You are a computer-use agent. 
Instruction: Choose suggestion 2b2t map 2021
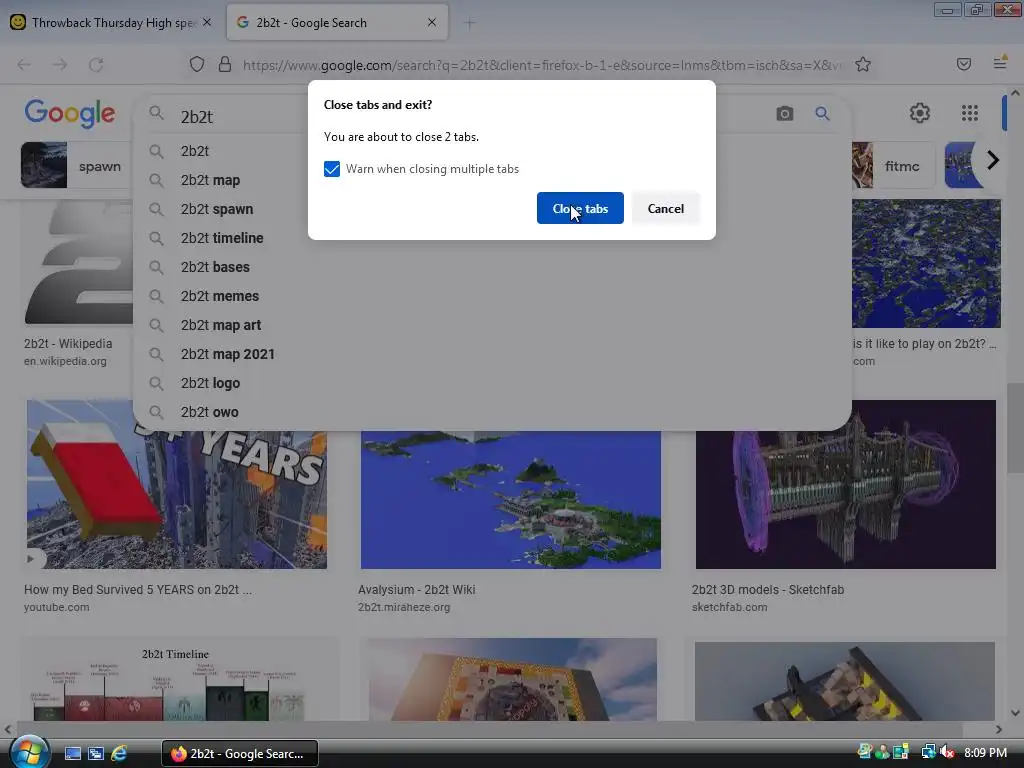(227, 354)
